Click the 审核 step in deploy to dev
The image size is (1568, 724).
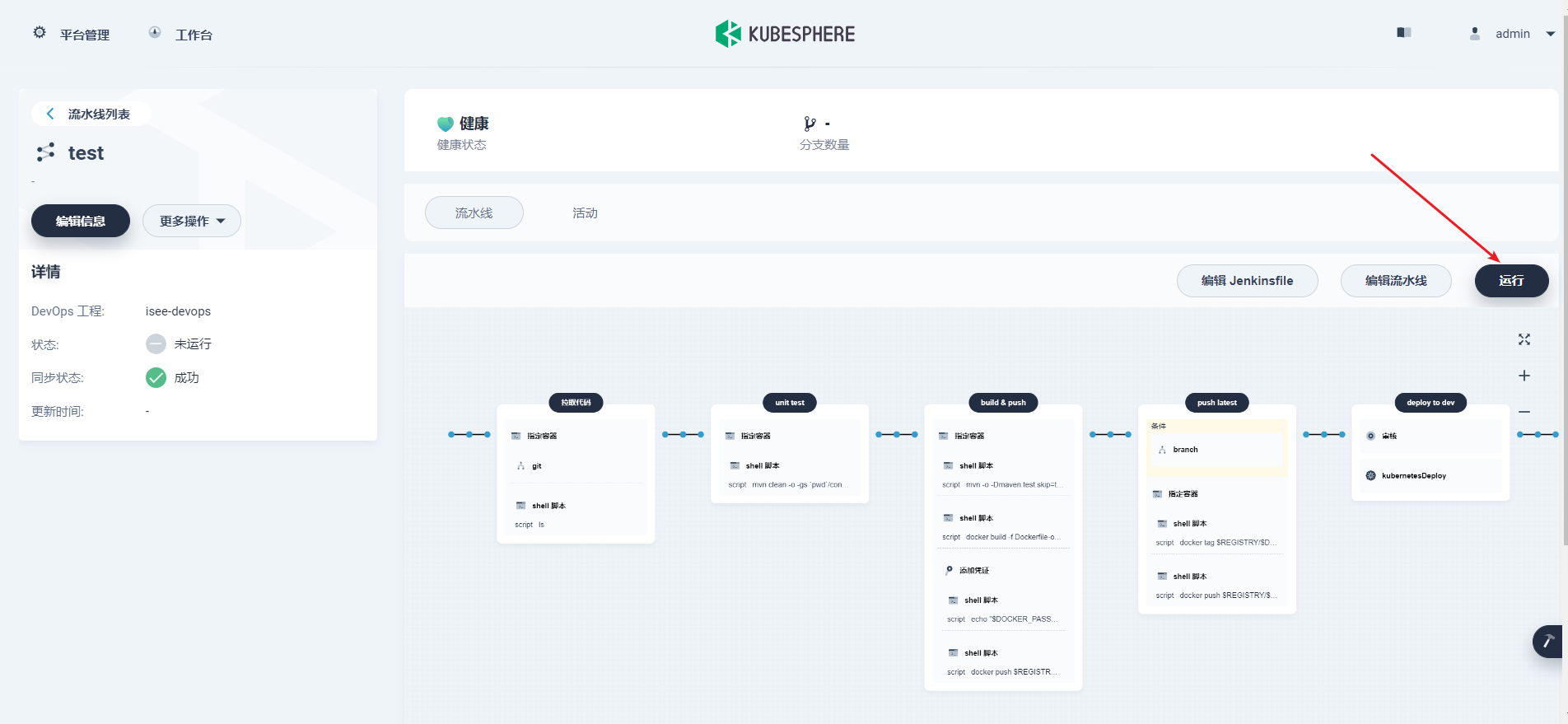(x=1430, y=436)
